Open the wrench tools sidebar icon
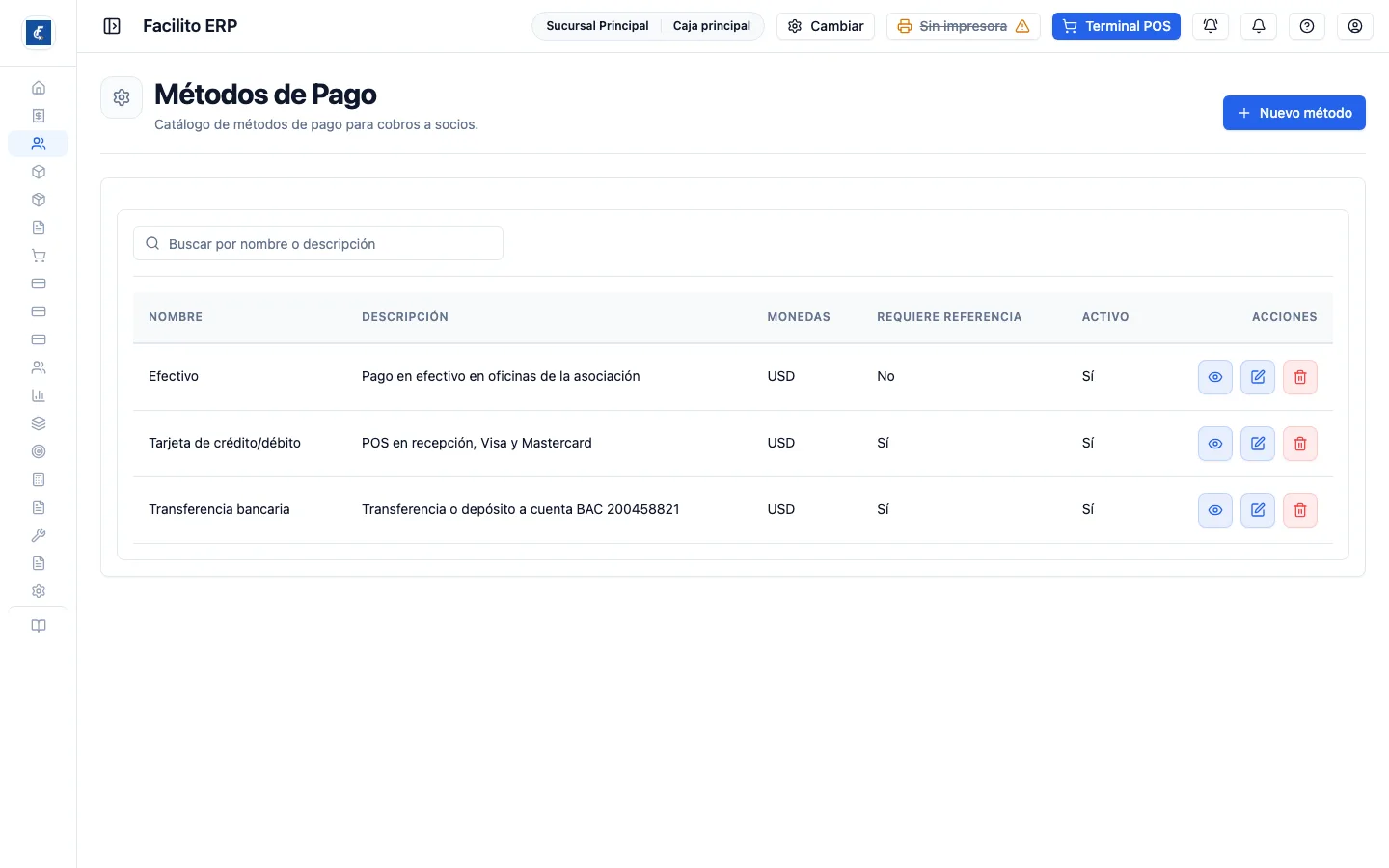The image size is (1389, 868). pos(39,535)
